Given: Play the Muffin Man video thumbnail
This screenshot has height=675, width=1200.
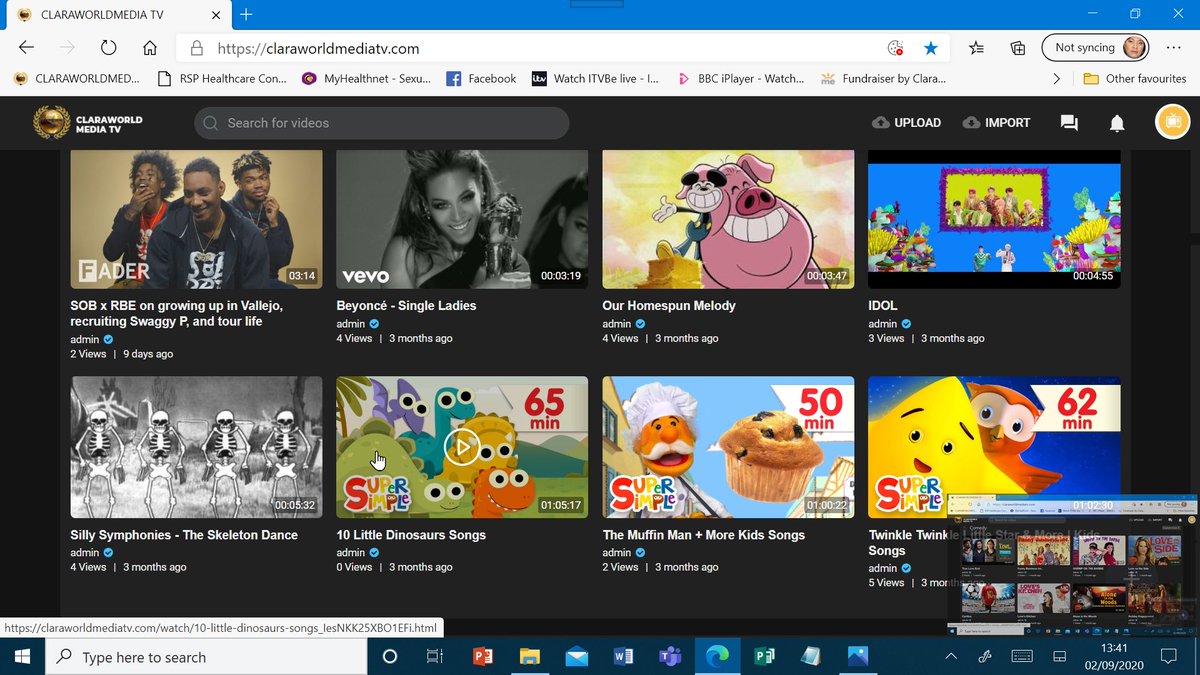Looking at the screenshot, I should (728, 447).
